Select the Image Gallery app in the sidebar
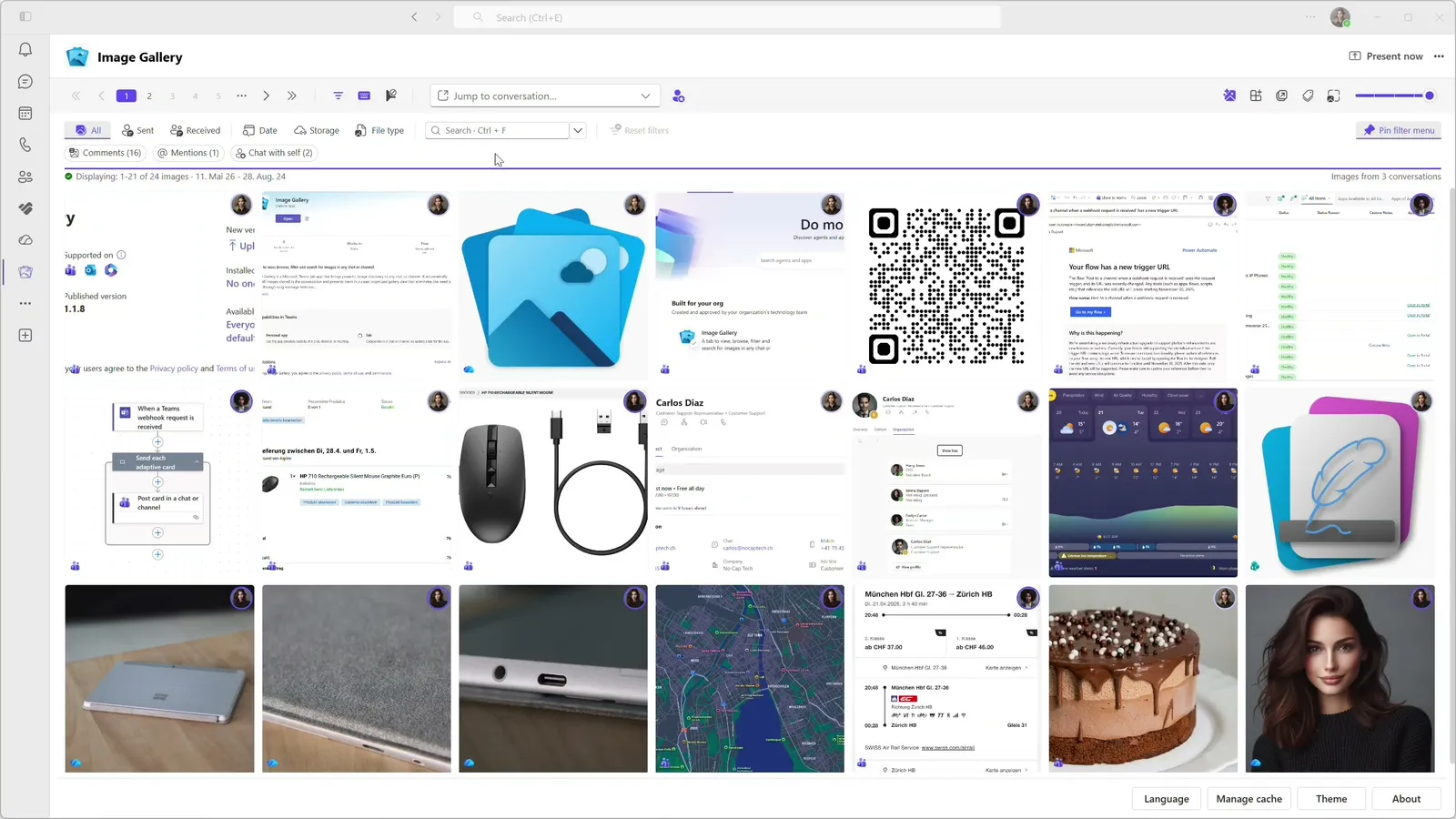1456x819 pixels. (25, 271)
